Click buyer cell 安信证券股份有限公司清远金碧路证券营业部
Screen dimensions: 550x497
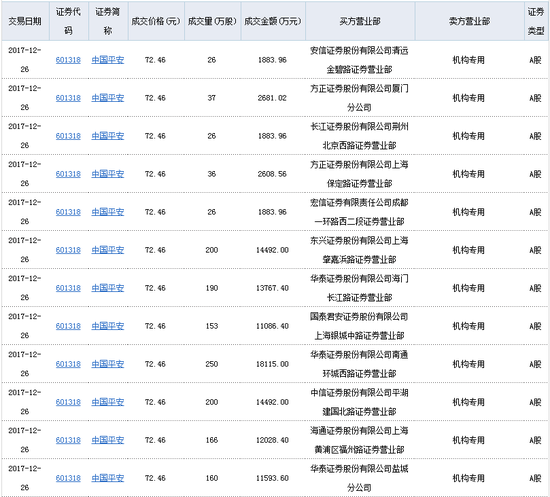click(x=359, y=60)
